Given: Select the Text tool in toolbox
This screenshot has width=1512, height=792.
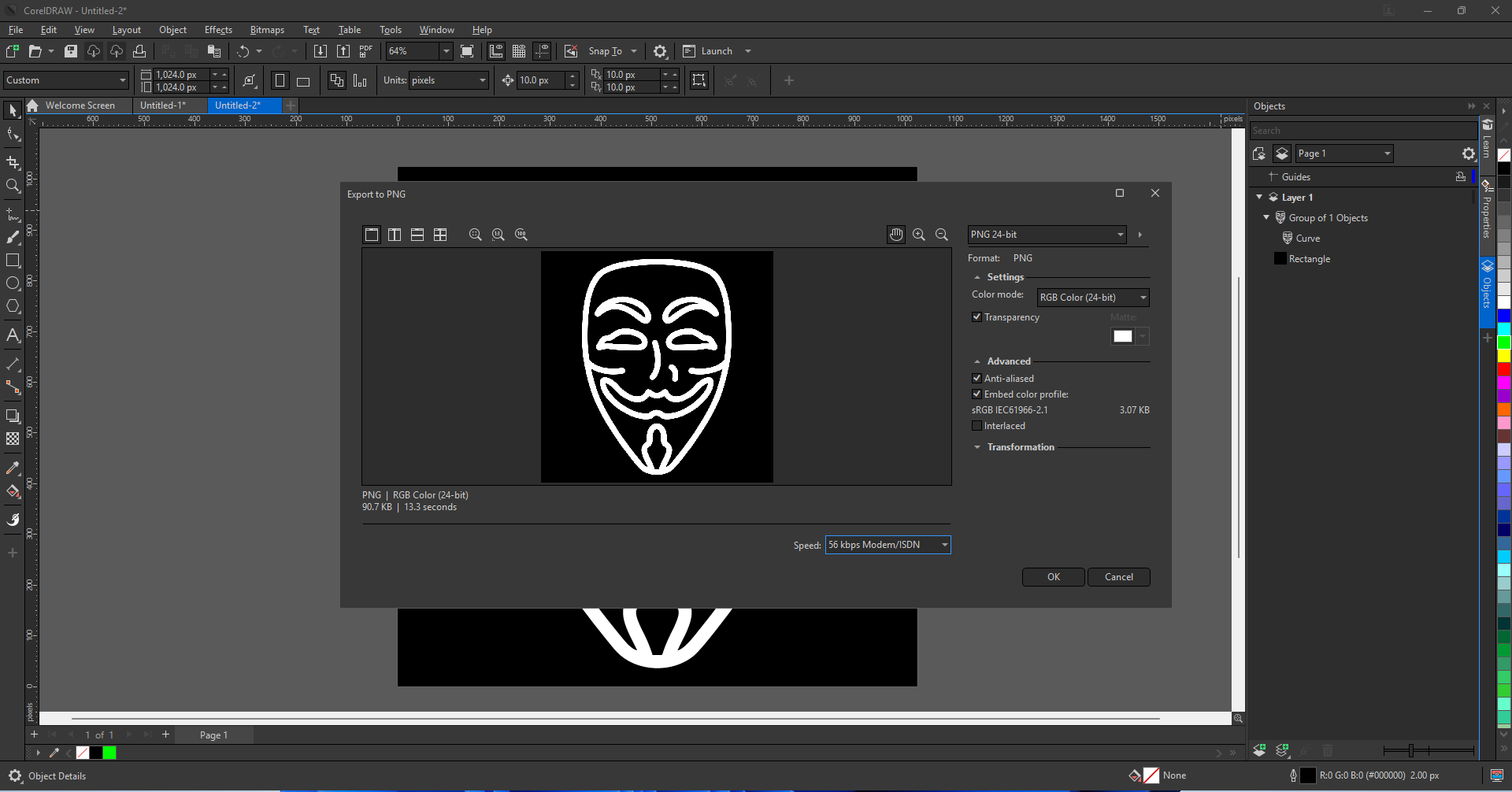Looking at the screenshot, I should [x=13, y=335].
